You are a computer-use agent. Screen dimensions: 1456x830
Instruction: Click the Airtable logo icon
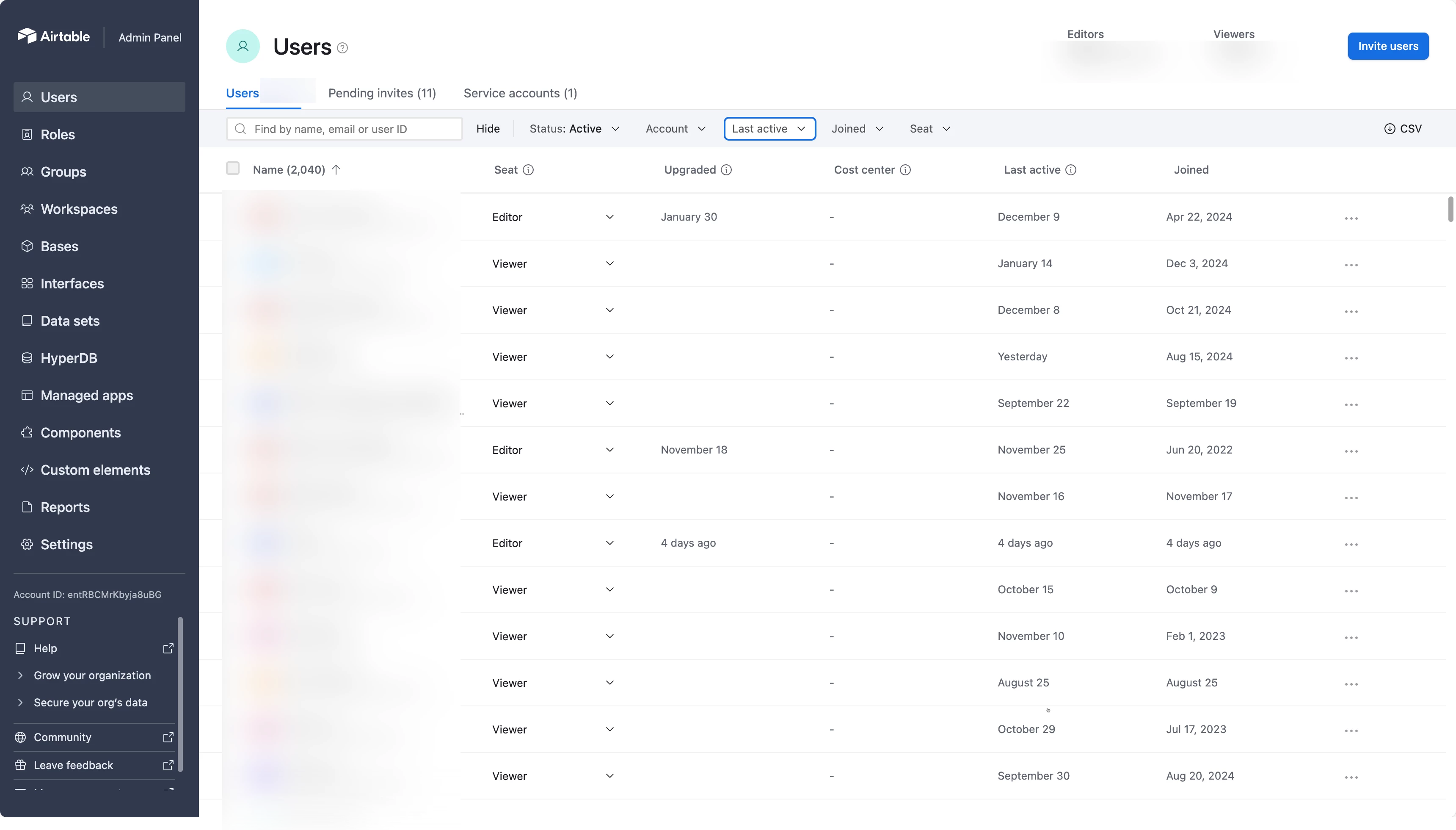[x=27, y=36]
